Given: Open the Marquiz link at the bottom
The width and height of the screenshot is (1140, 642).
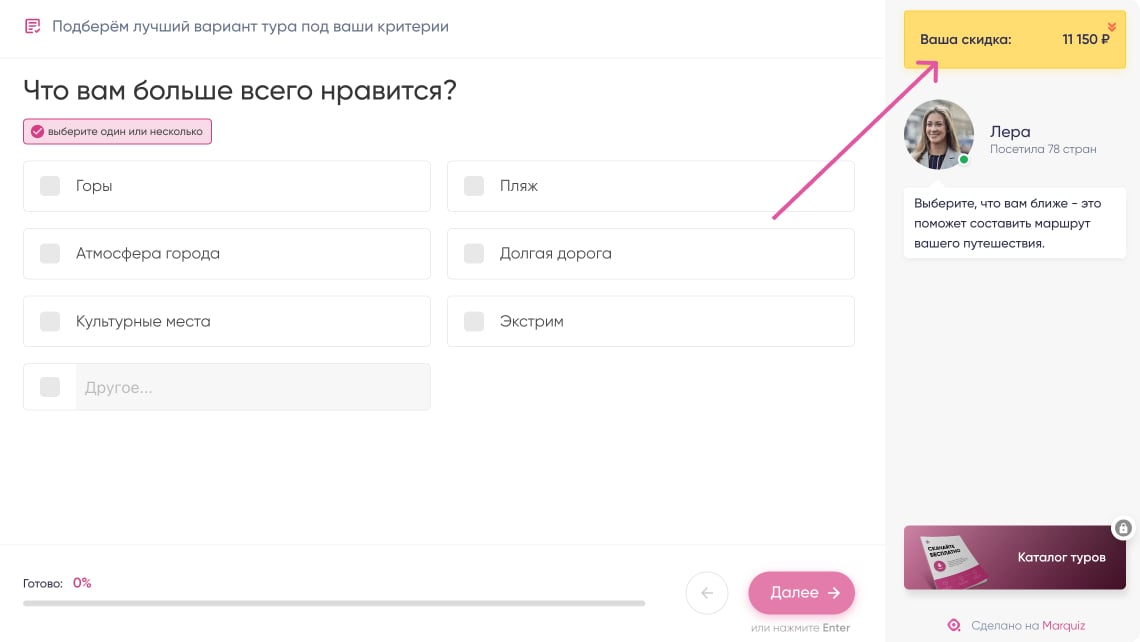Looking at the screenshot, I should pos(1063,625).
